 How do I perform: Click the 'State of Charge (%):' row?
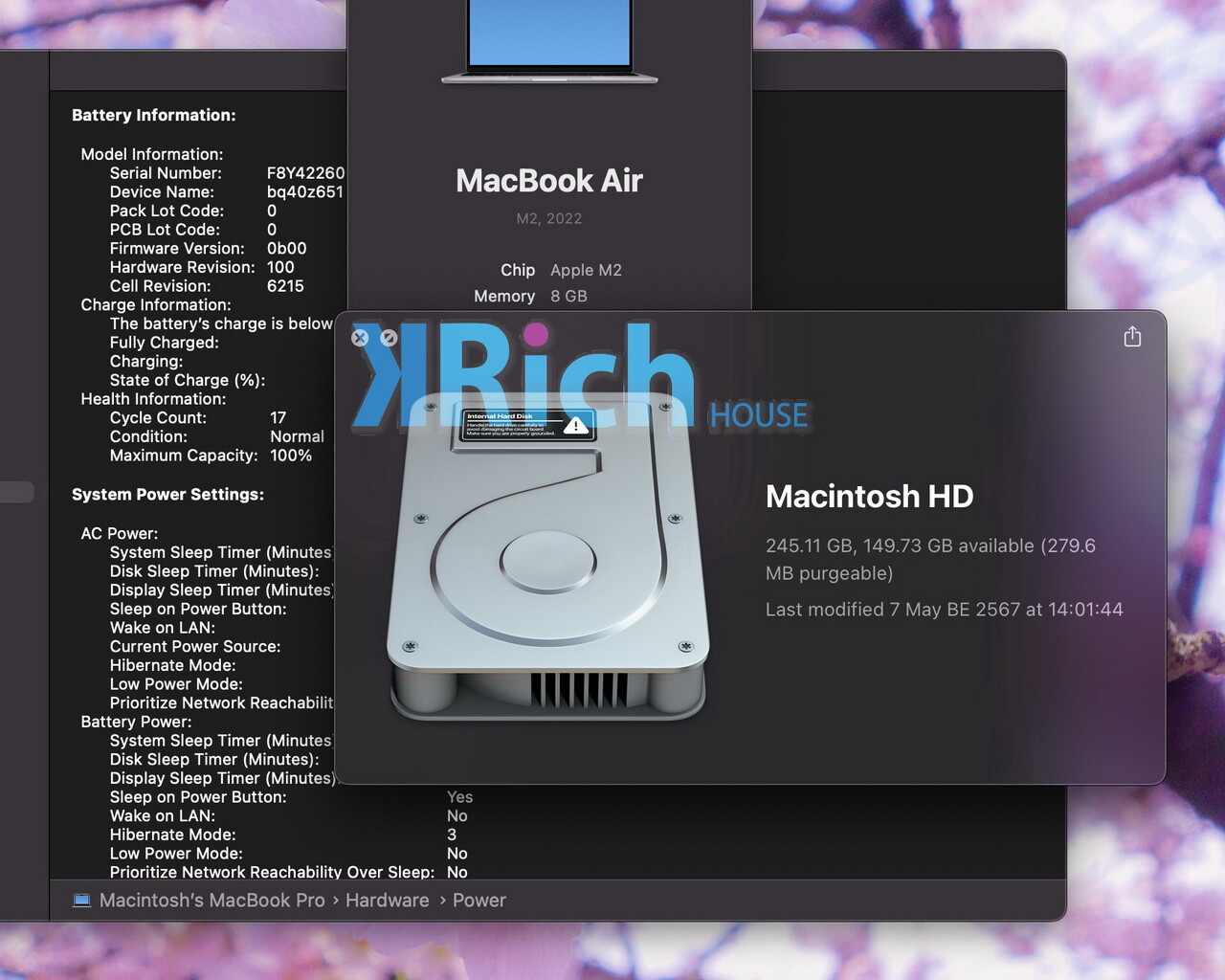pyautogui.click(x=188, y=380)
